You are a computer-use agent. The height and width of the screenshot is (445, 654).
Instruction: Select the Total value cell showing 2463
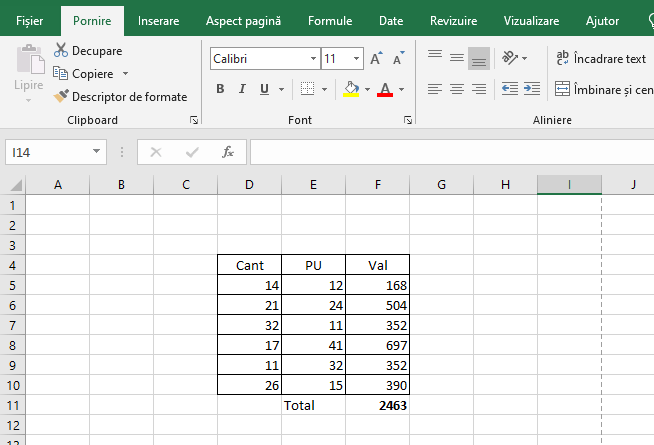tap(377, 406)
